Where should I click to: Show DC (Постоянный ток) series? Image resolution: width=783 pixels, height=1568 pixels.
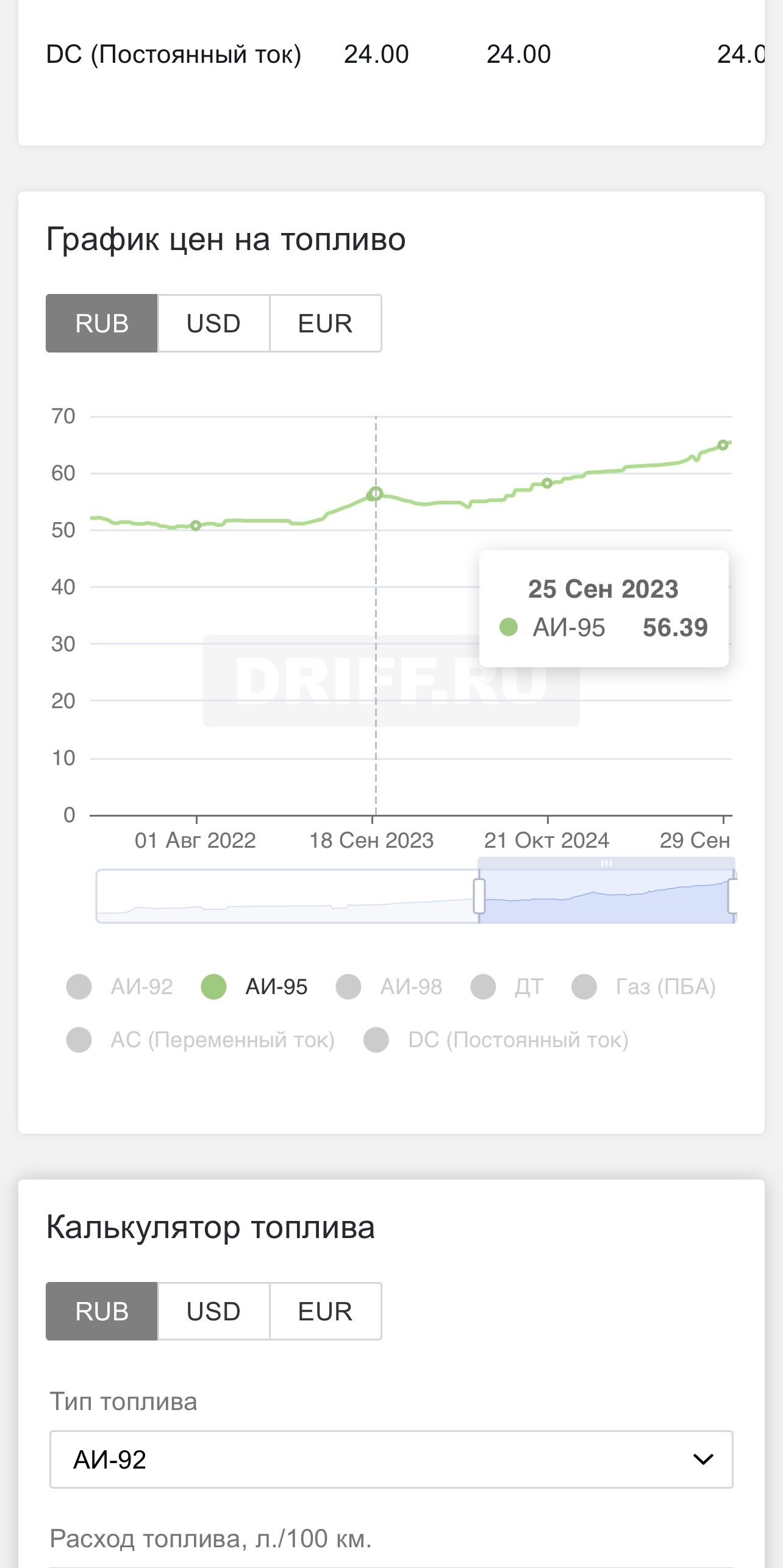tap(496, 1040)
